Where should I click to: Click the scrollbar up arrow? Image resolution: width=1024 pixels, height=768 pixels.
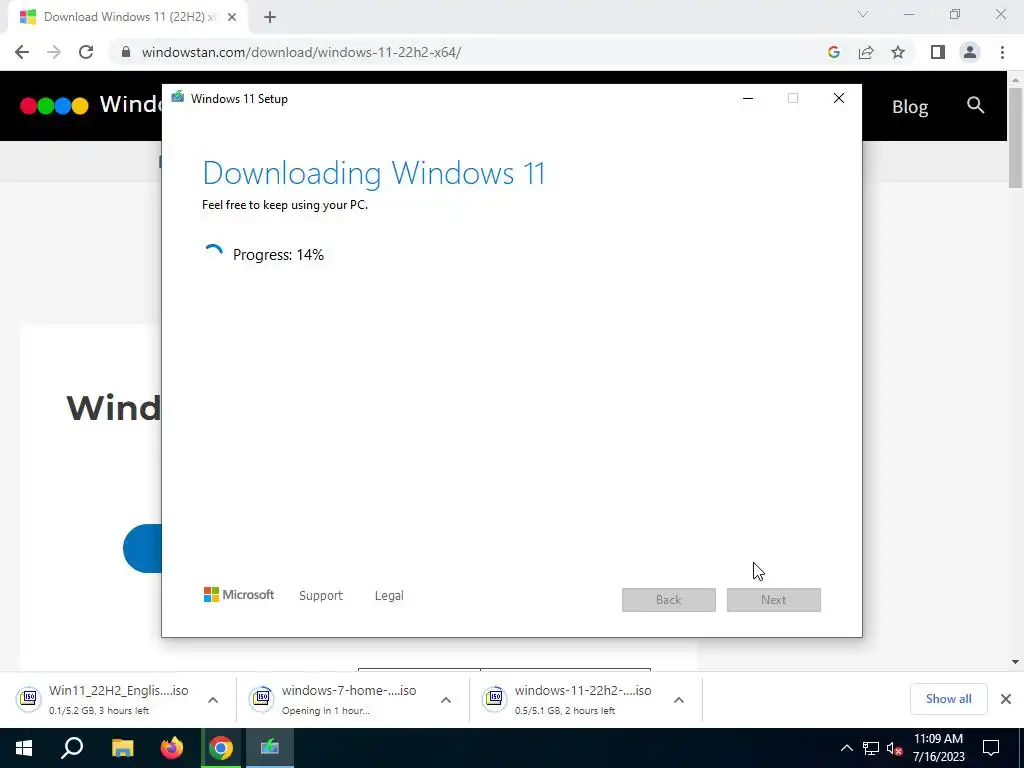tap(1016, 80)
